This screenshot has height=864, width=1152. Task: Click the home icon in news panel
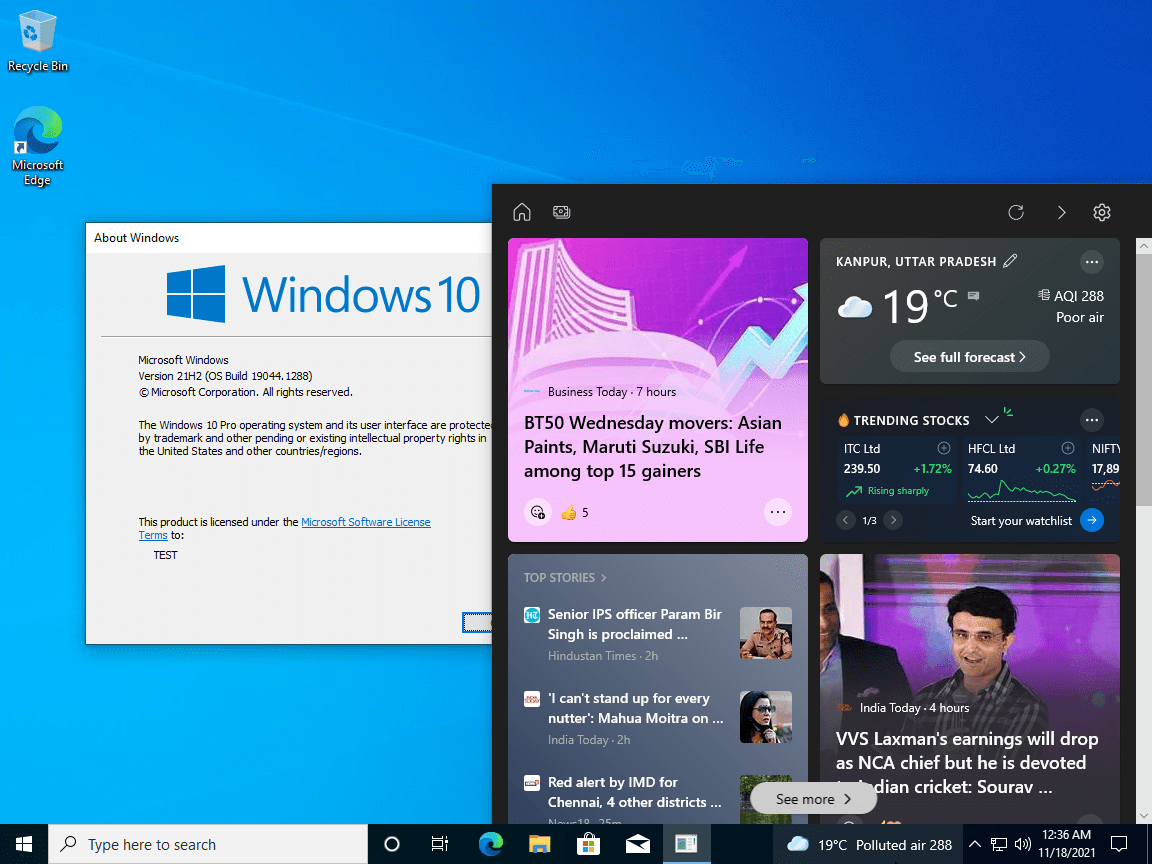(521, 212)
